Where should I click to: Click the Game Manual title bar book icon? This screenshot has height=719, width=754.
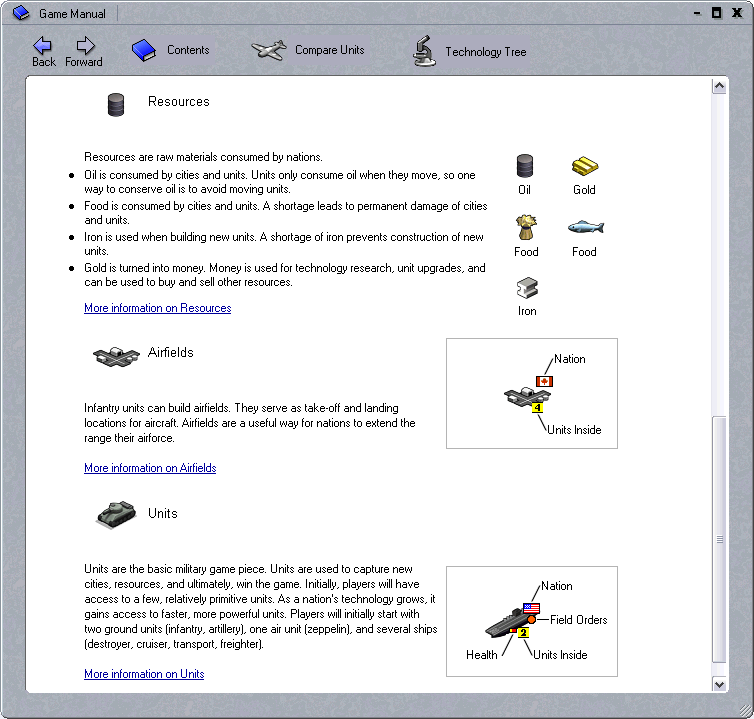coord(21,13)
